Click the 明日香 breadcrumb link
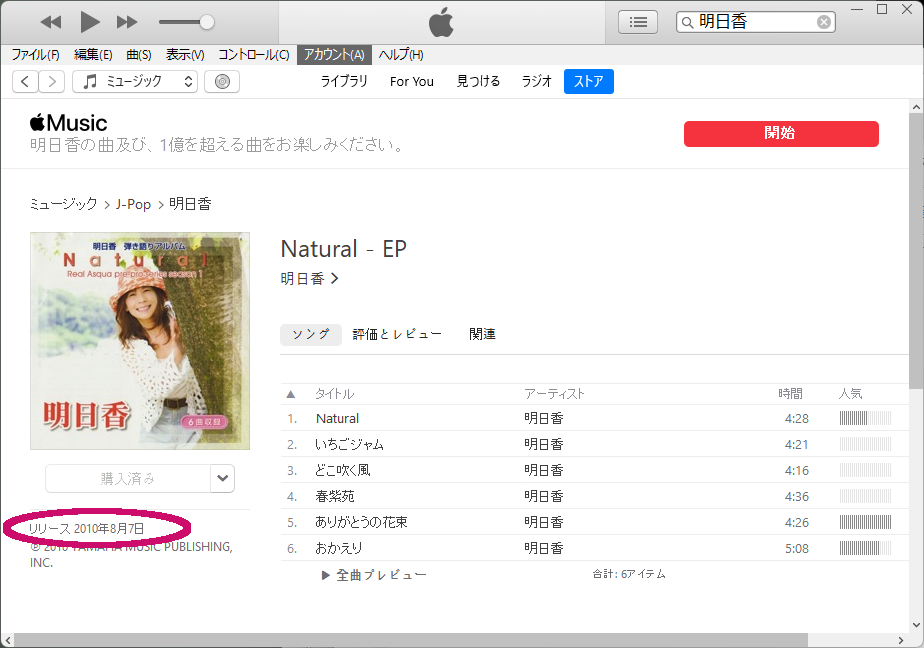Screen dimensions: 924x648 tap(190, 204)
